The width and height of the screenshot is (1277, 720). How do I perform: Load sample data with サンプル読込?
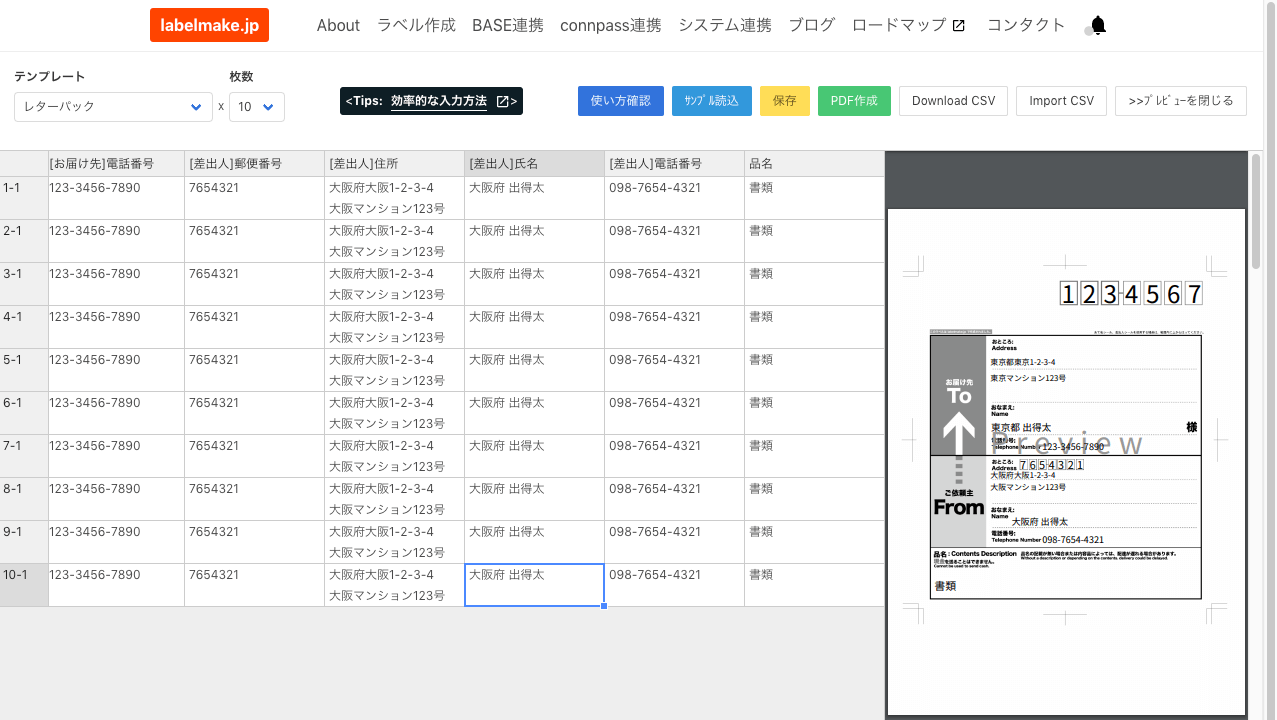711,101
